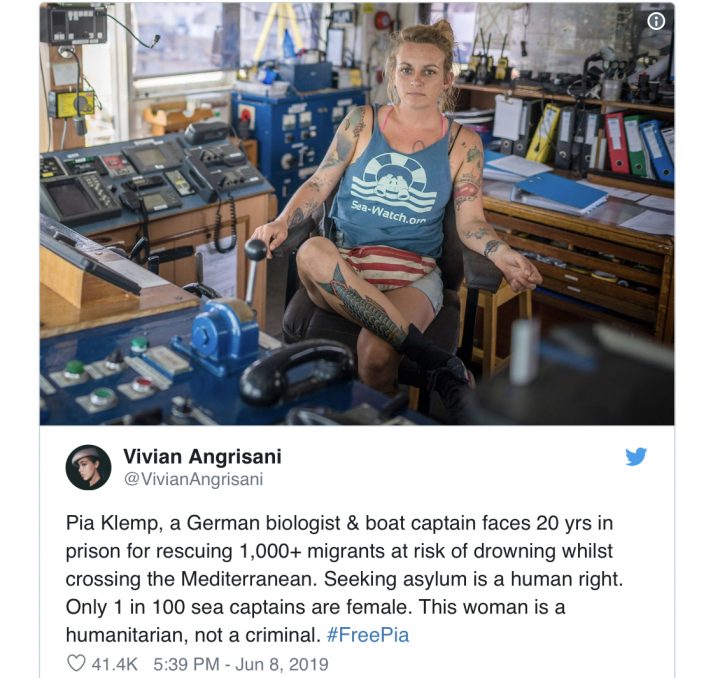
Task: Open Vivian Angrisani's profile avatar
Action: pos(89,467)
